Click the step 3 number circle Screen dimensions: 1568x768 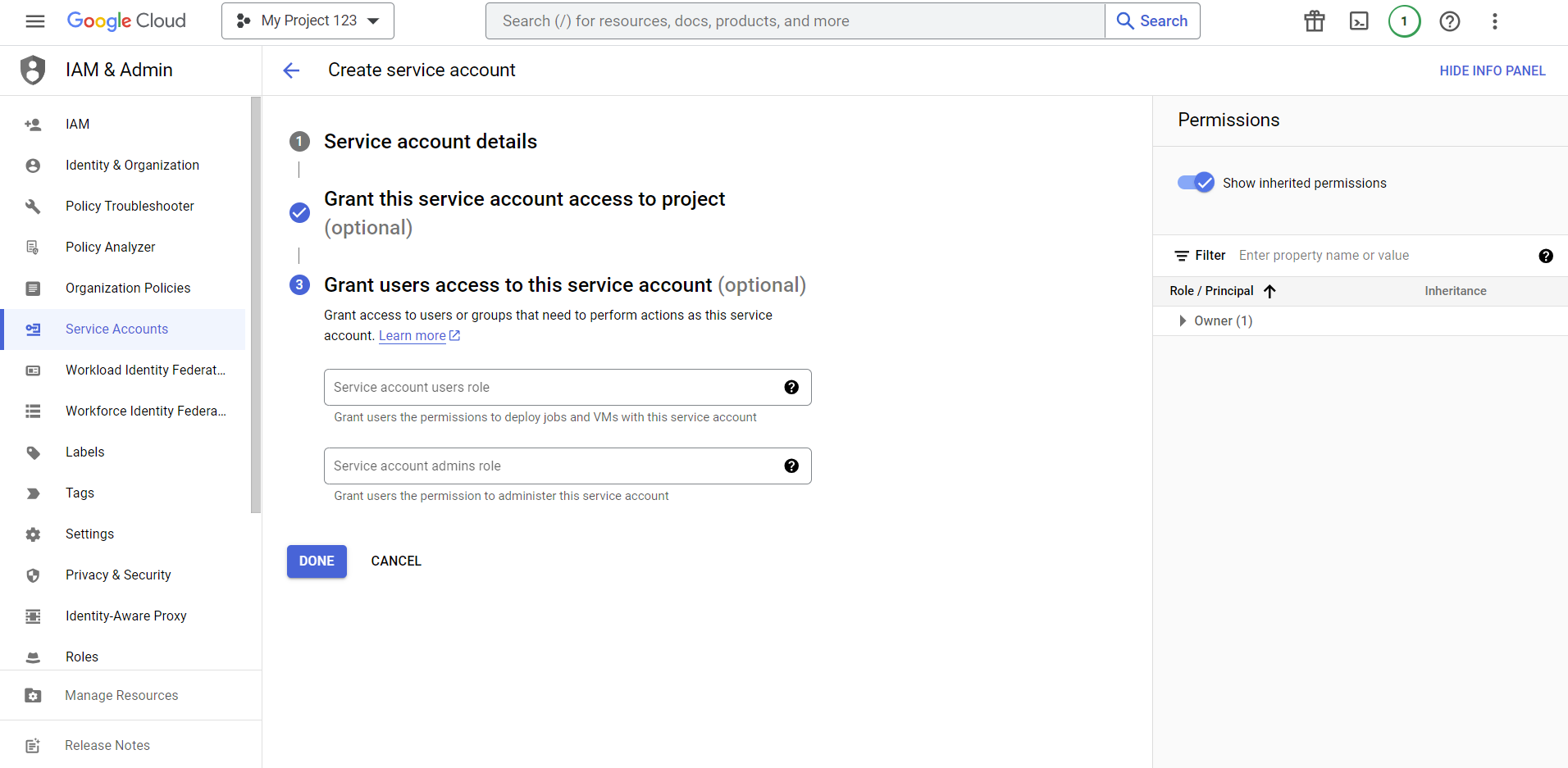pyautogui.click(x=299, y=284)
